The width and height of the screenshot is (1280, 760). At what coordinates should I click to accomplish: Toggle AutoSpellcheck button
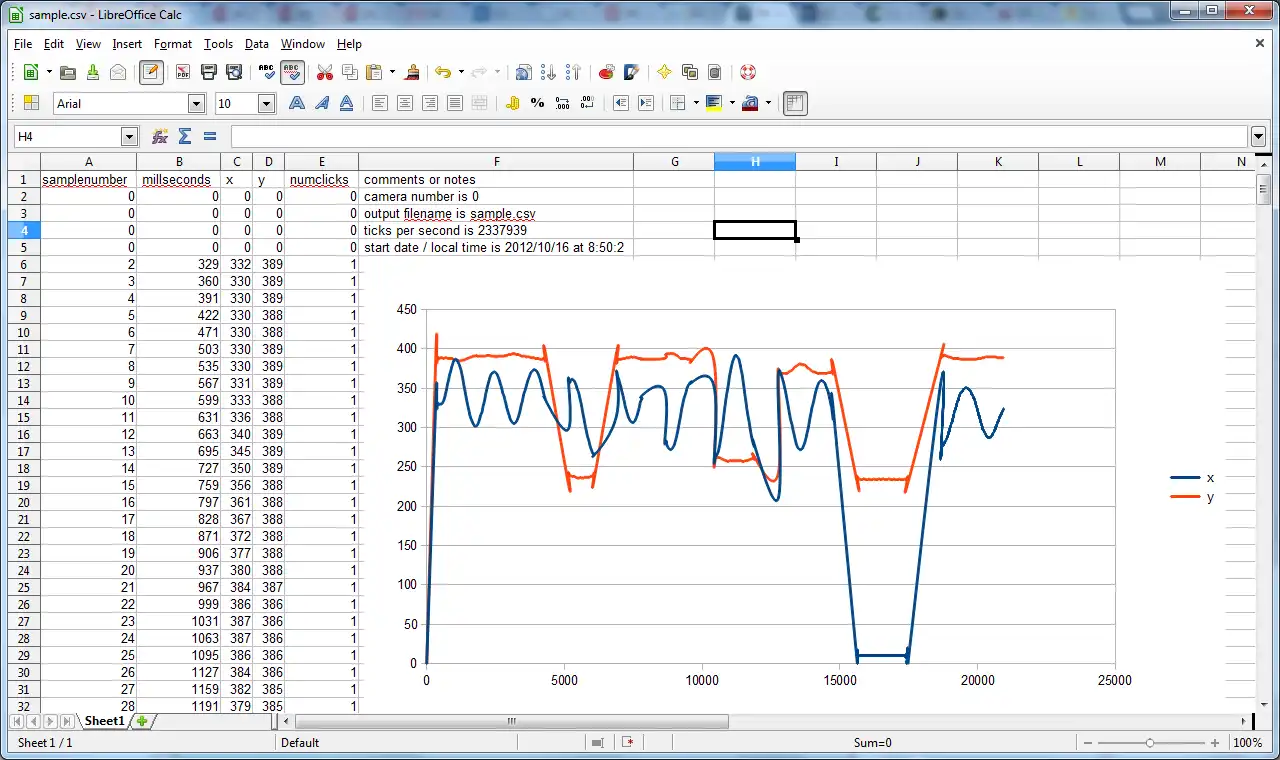[292, 72]
